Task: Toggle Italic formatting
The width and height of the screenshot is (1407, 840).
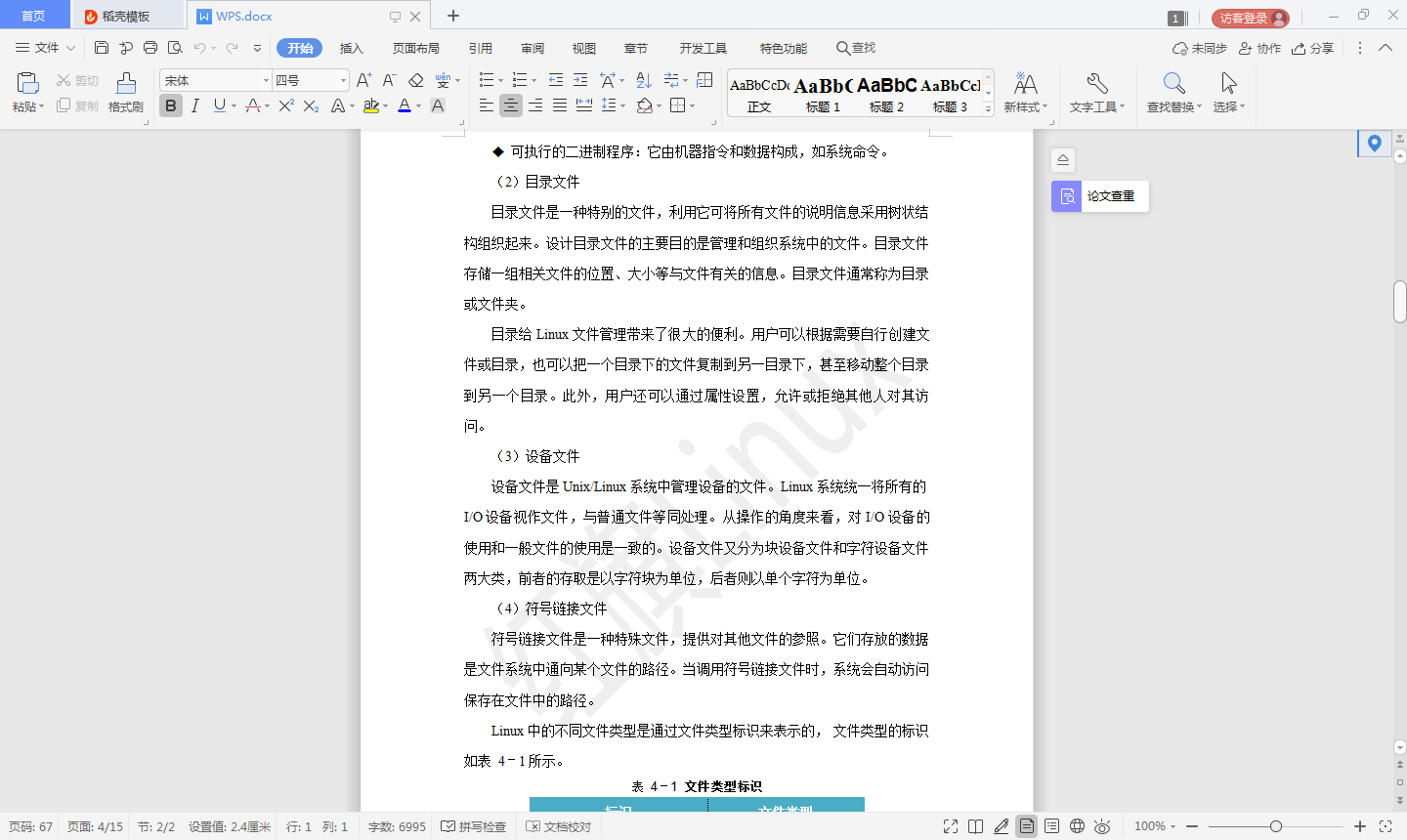Action: point(195,105)
